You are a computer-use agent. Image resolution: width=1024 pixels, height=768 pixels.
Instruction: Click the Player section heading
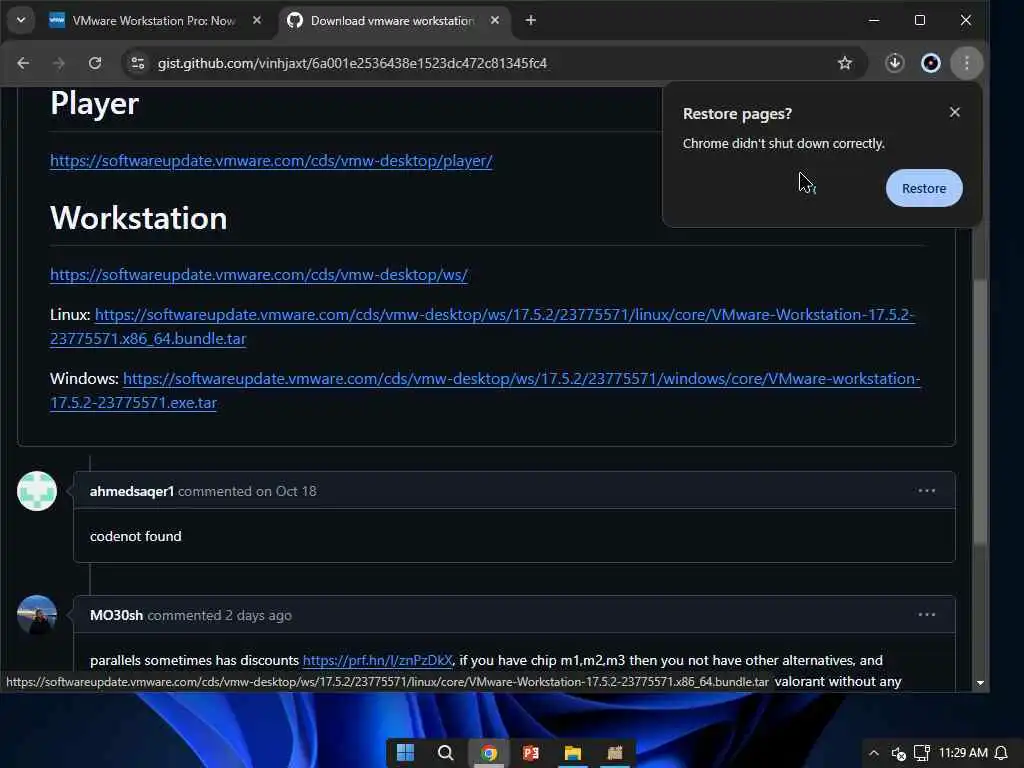(95, 104)
